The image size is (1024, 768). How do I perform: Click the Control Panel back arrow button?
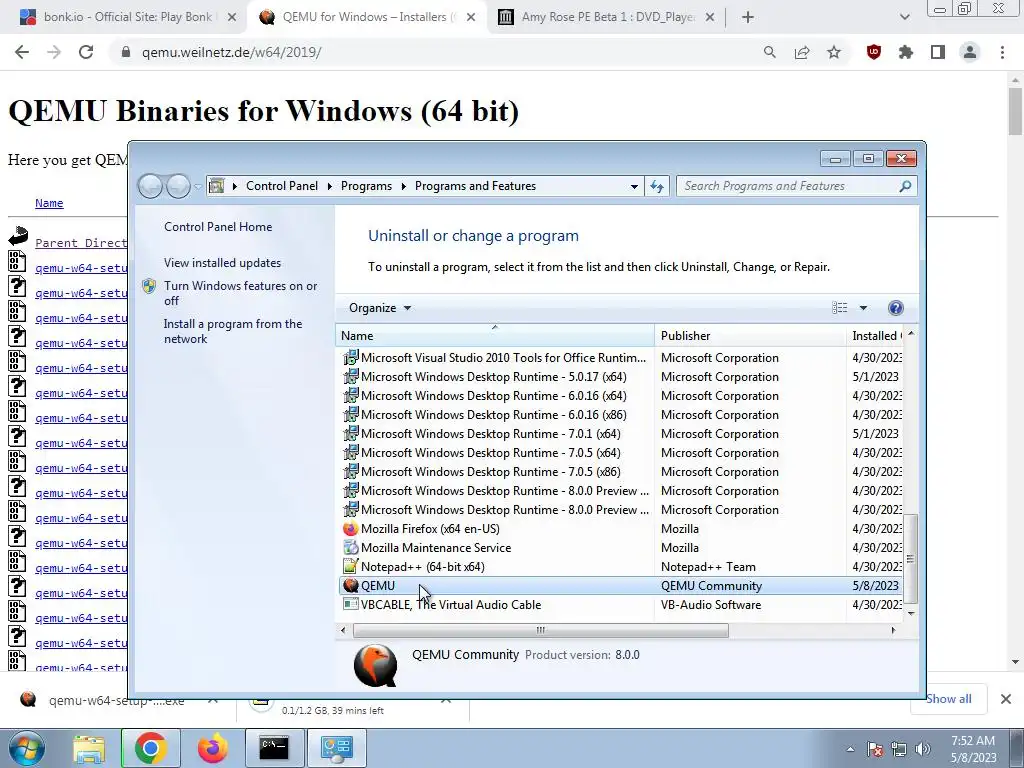pos(150,186)
